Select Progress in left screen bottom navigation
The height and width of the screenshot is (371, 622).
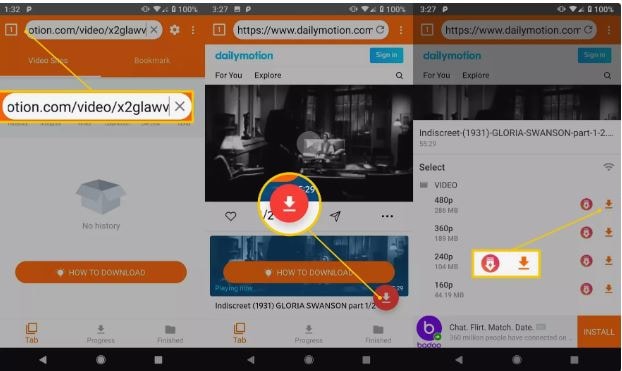tap(101, 334)
